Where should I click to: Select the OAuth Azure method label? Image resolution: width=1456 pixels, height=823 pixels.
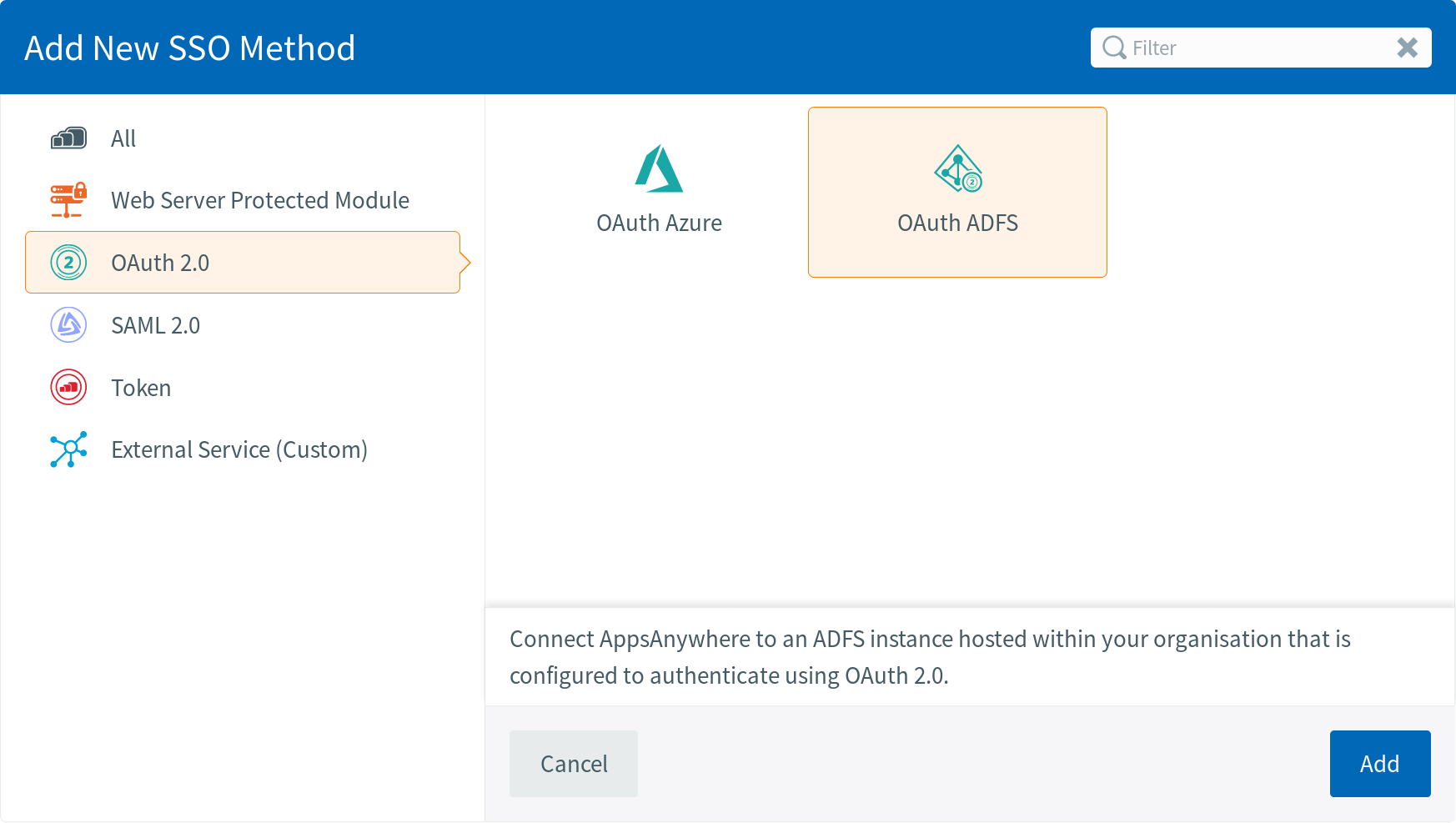point(659,223)
